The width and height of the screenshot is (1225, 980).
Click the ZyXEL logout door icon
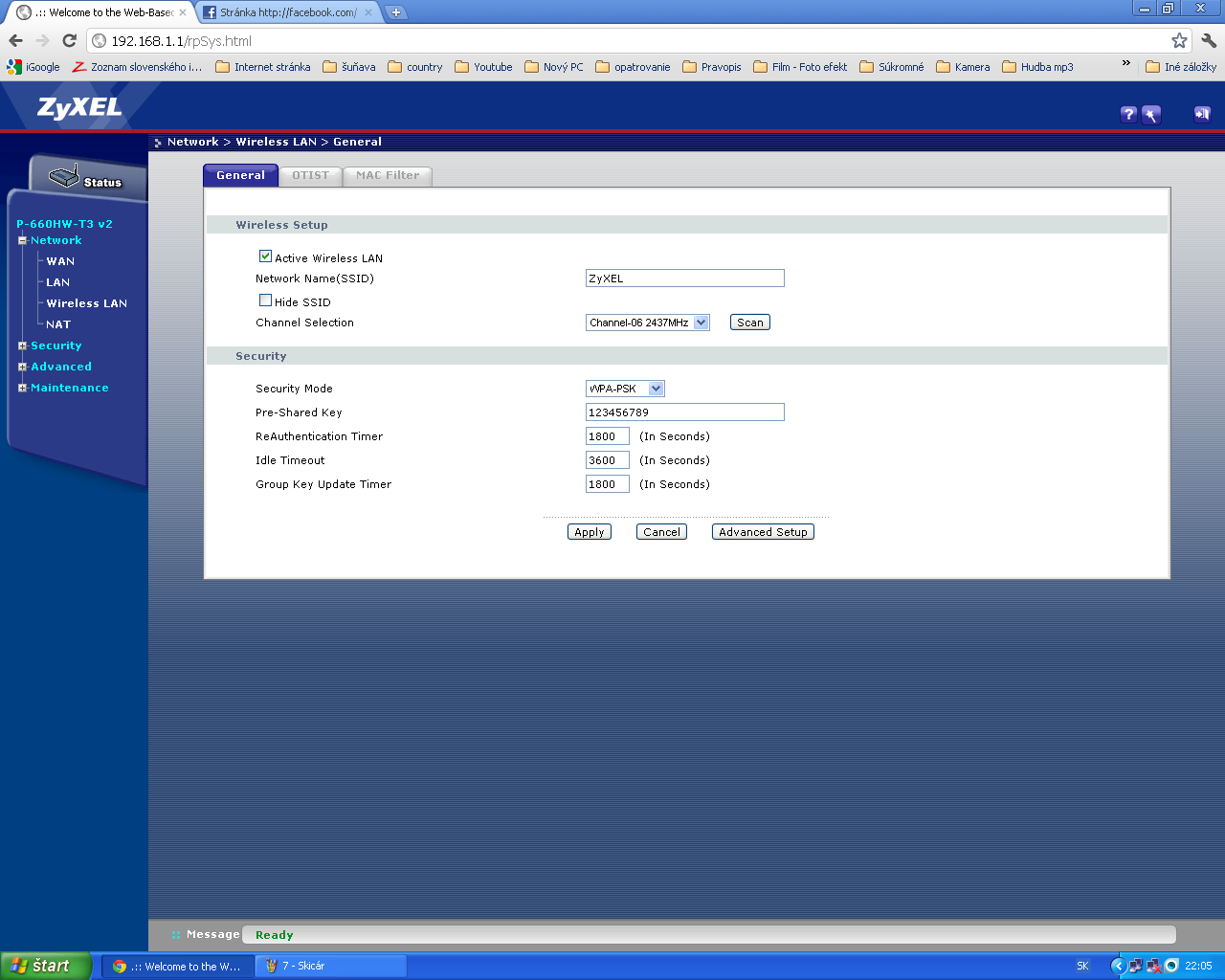point(1202,114)
